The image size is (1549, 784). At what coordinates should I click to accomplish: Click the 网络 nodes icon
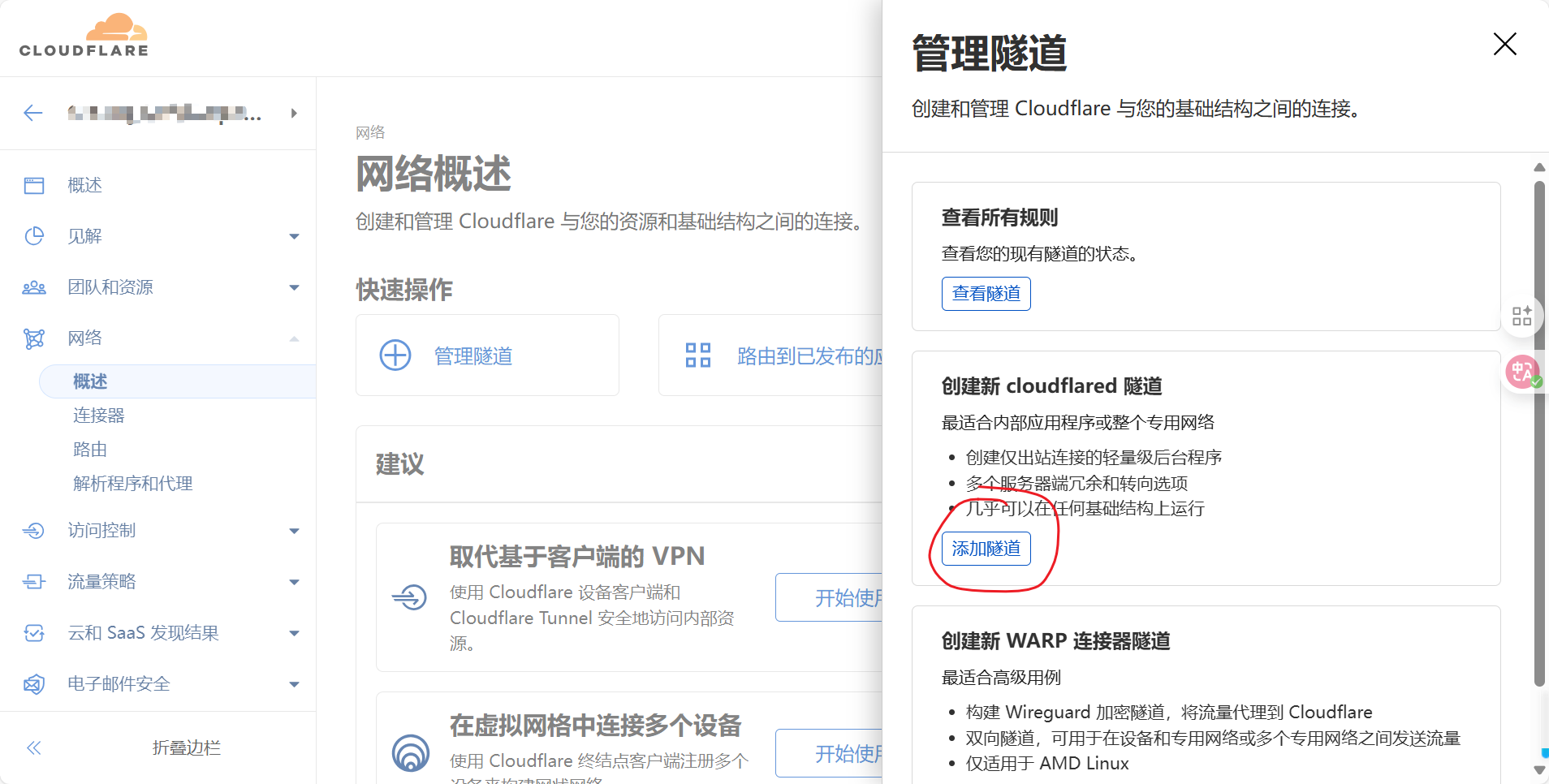pos(34,338)
